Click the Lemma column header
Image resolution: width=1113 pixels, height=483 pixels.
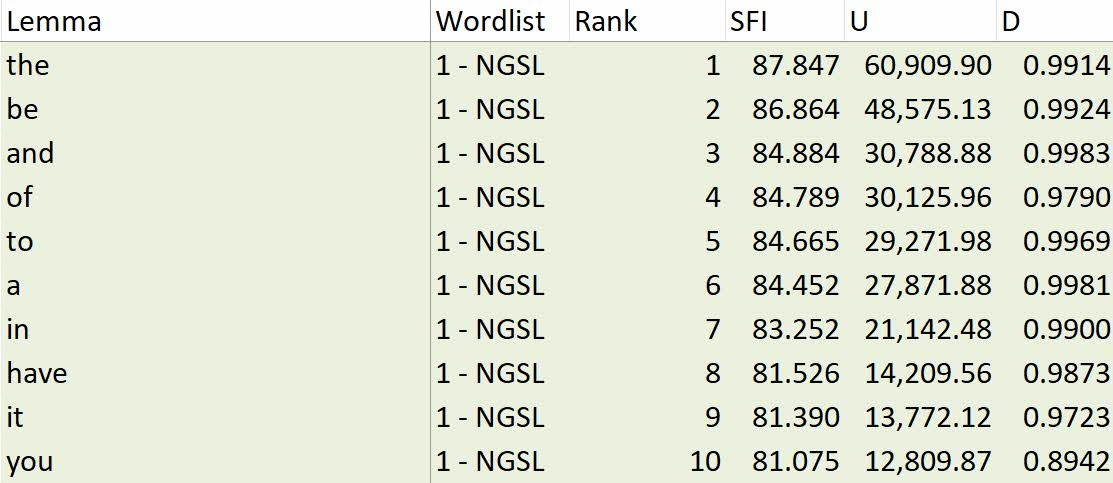point(54,21)
